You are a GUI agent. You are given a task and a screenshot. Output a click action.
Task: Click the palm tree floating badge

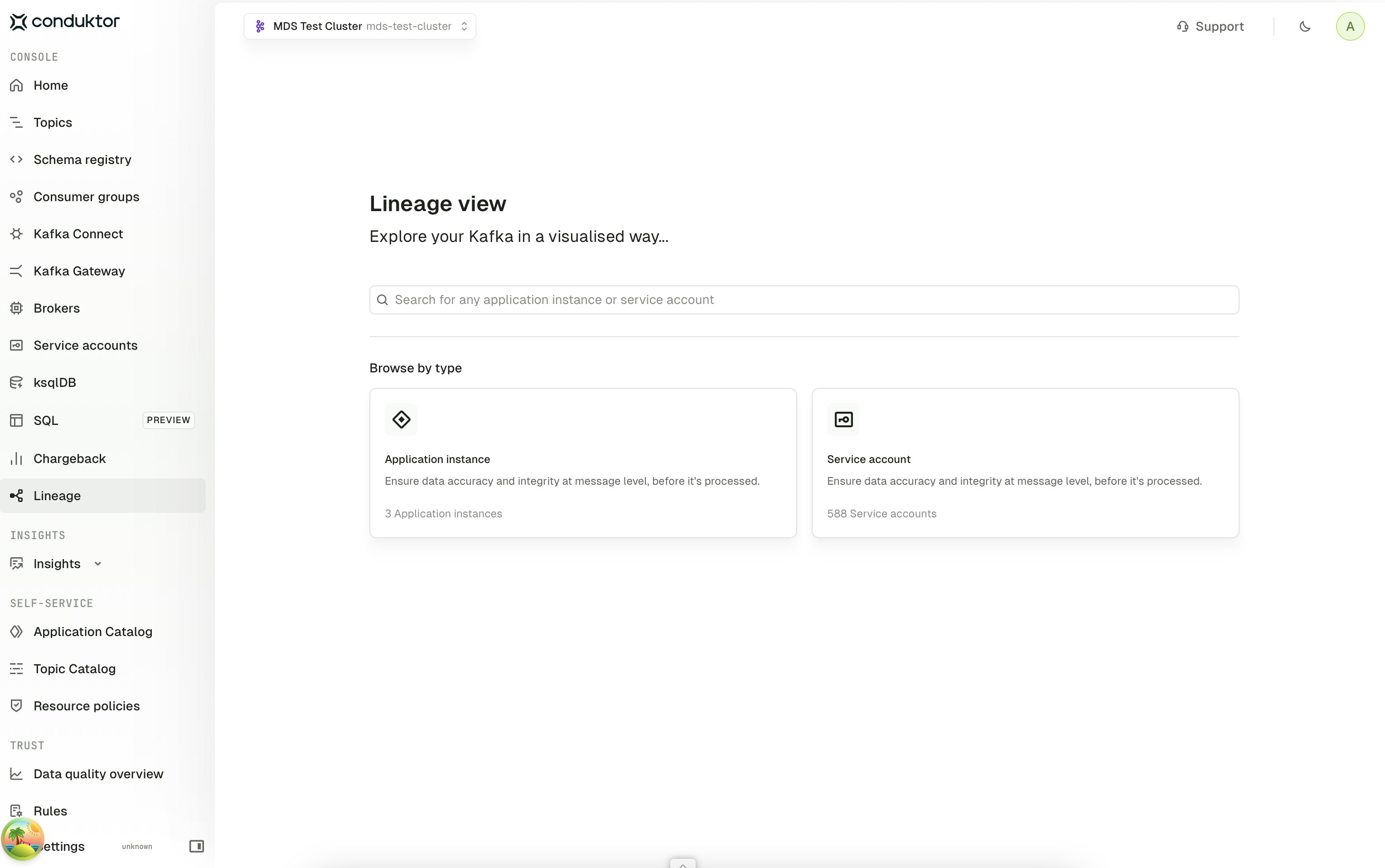tap(22, 839)
